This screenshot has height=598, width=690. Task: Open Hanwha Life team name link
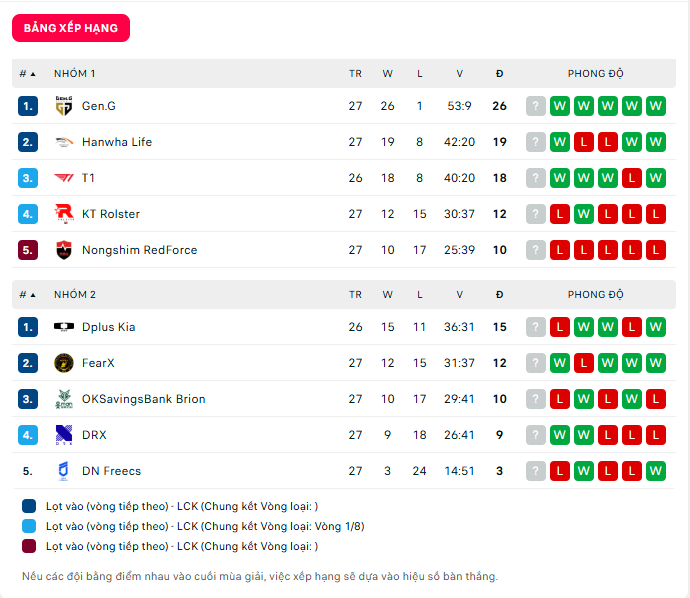click(x=117, y=142)
